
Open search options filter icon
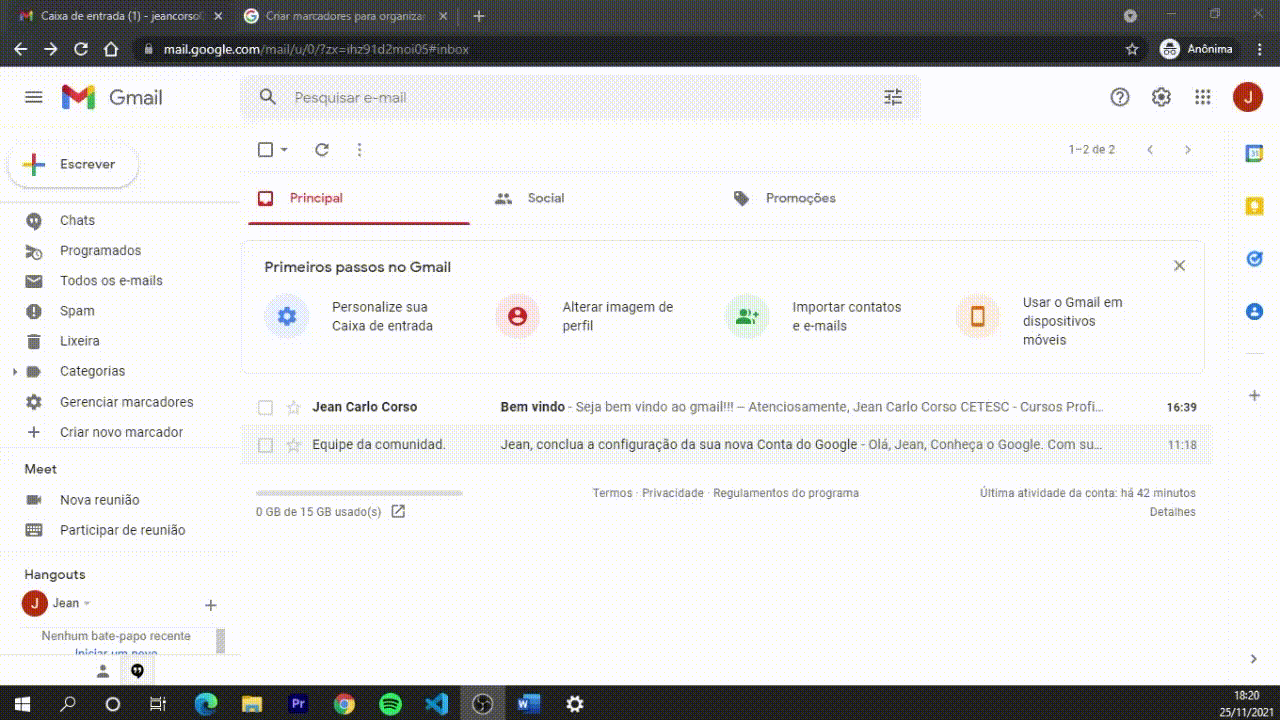[x=893, y=97]
